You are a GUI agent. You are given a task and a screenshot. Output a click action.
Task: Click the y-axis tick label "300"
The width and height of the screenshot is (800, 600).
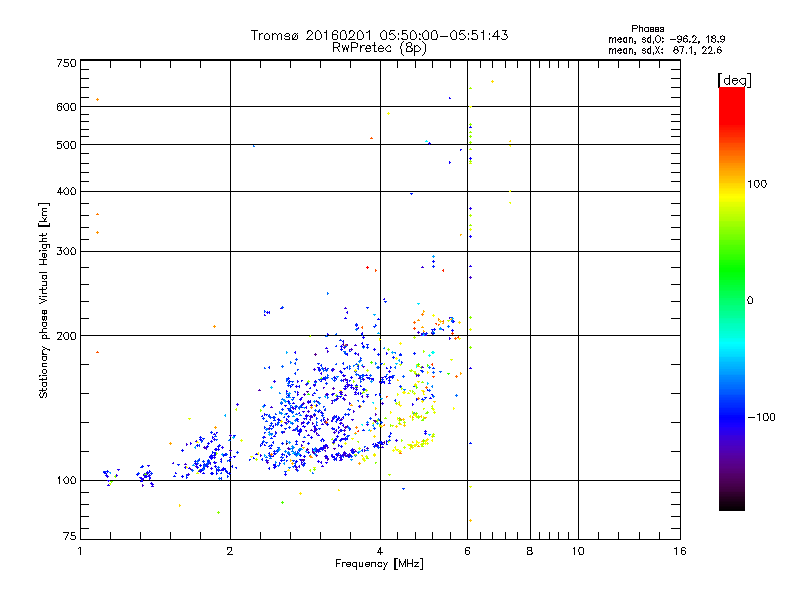(x=66, y=252)
